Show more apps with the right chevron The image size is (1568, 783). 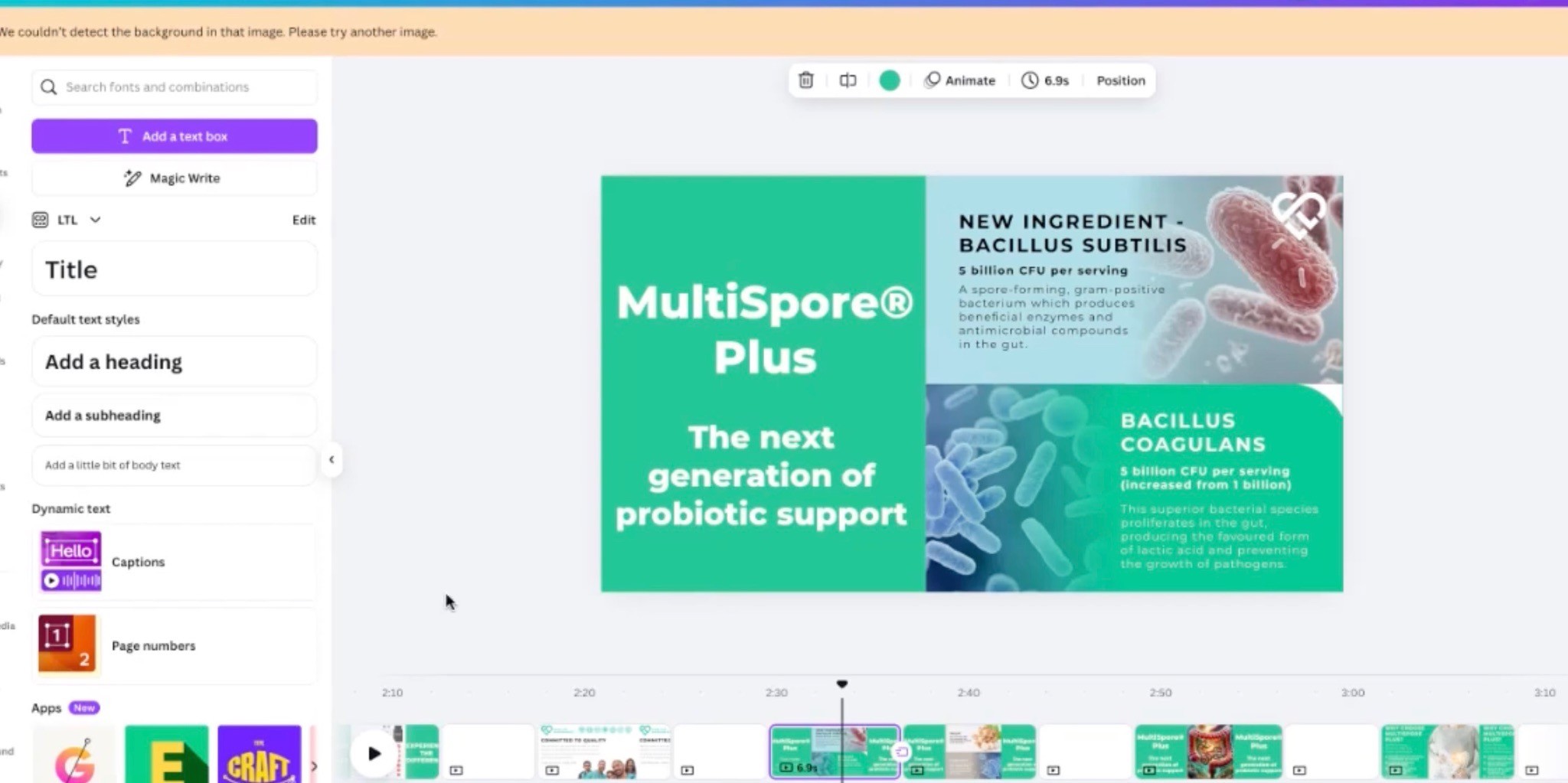tap(314, 765)
